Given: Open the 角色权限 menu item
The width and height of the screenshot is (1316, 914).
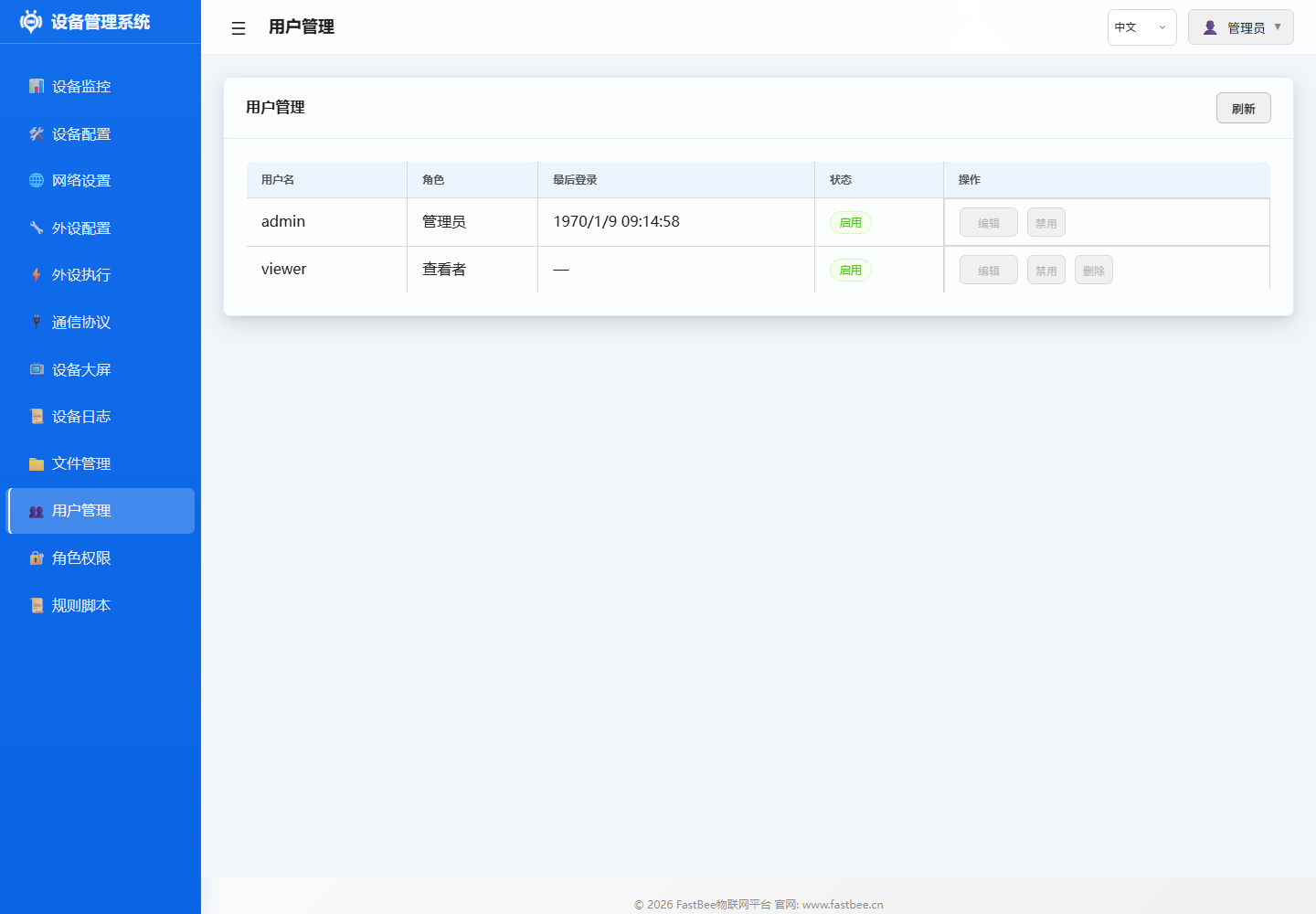Looking at the screenshot, I should (x=101, y=558).
